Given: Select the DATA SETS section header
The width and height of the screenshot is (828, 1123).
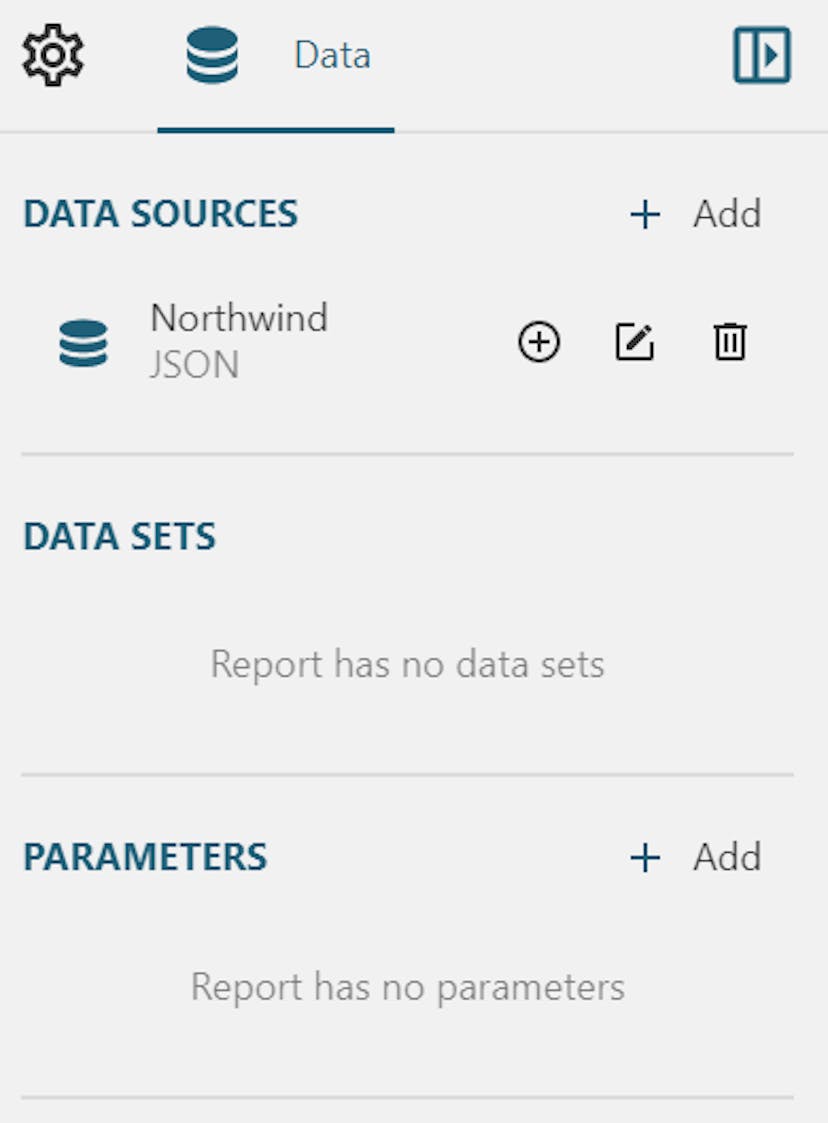Looking at the screenshot, I should pyautogui.click(x=119, y=536).
